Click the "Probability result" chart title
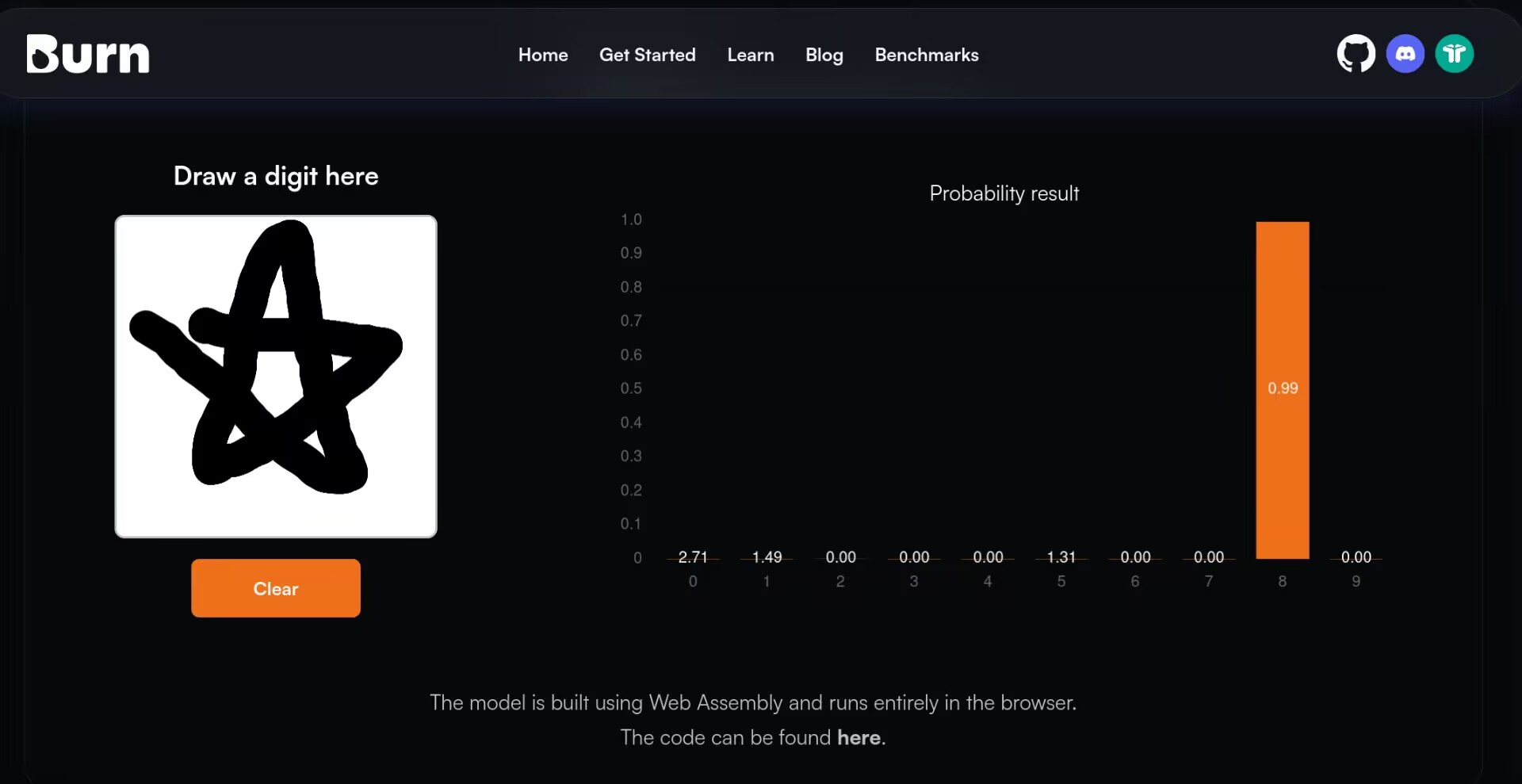The image size is (1522, 784). pyautogui.click(x=1004, y=193)
